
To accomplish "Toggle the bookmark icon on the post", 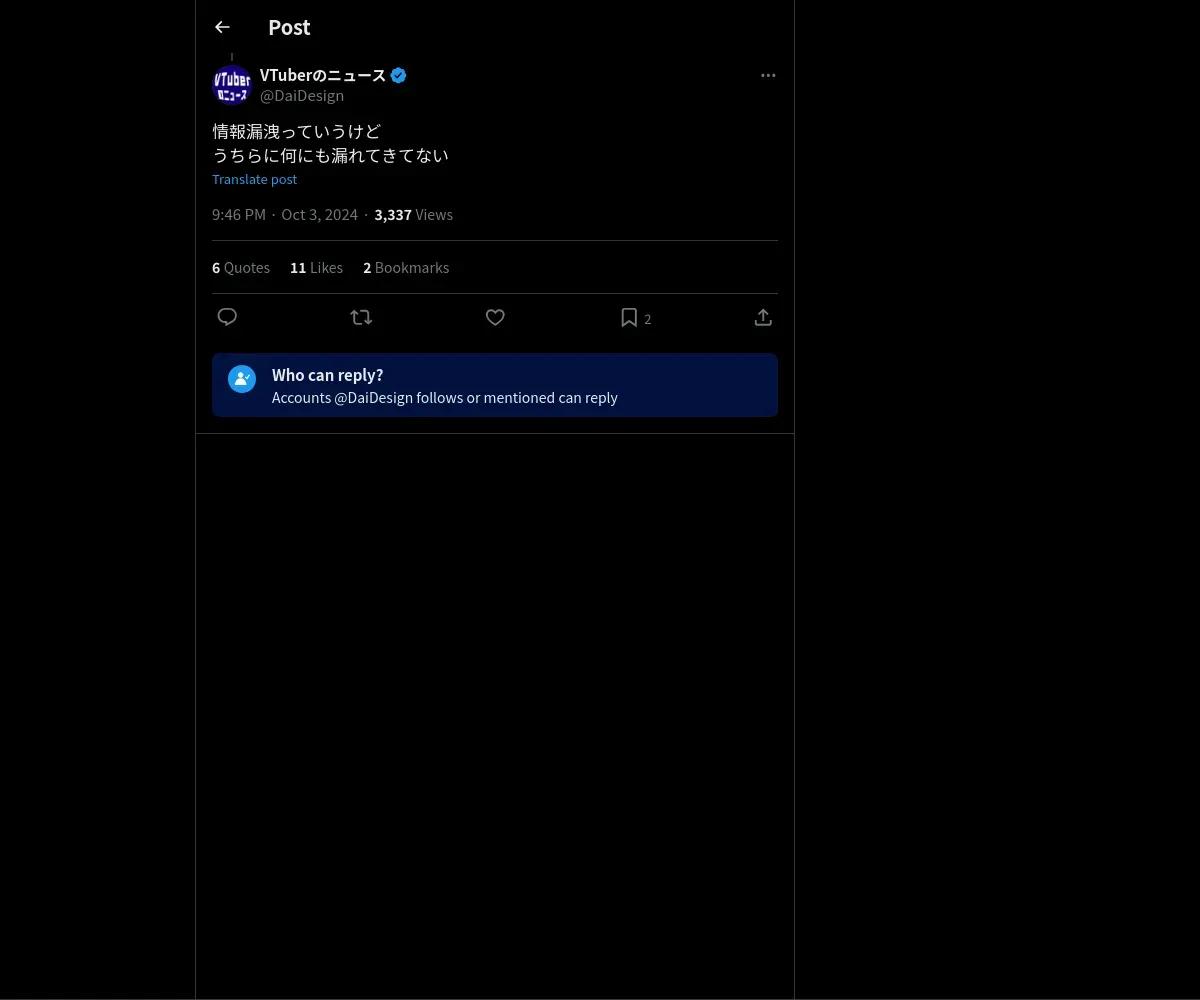I will click(x=629, y=317).
